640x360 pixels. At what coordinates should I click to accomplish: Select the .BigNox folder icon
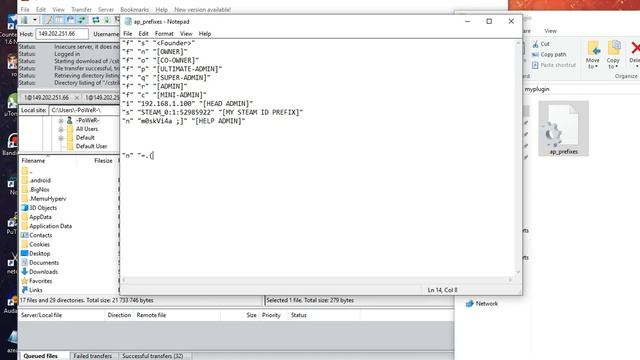[x=24, y=189]
